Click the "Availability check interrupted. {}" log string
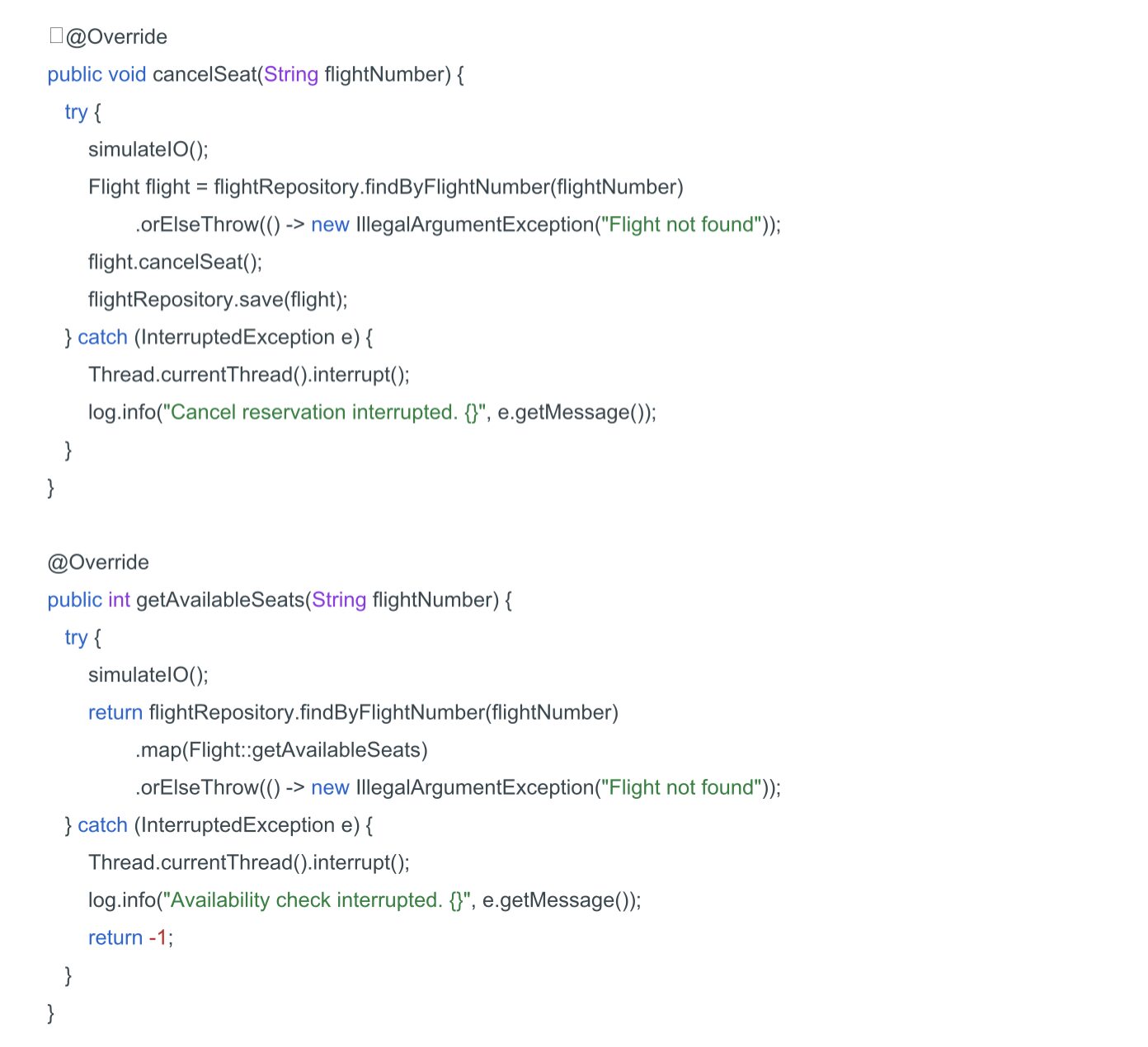This screenshot has width=1148, height=1047. (x=317, y=900)
